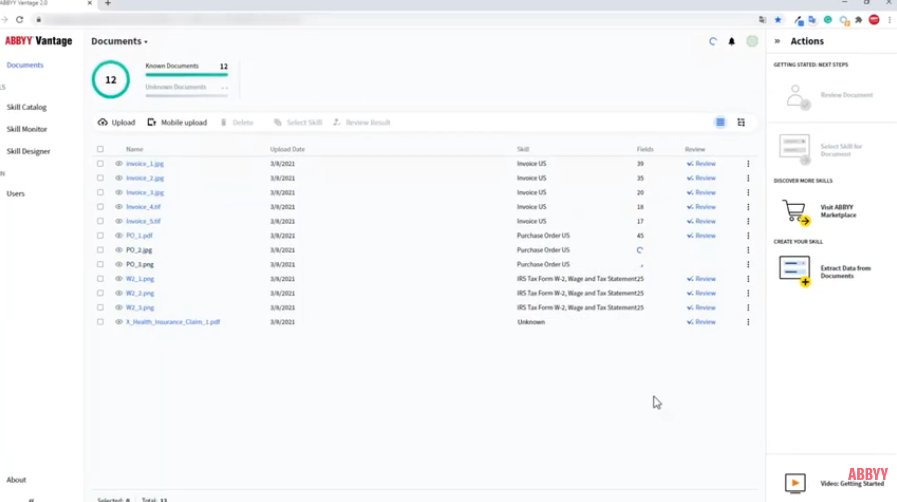Open the invoice_1.jpg document link

[x=145, y=164]
